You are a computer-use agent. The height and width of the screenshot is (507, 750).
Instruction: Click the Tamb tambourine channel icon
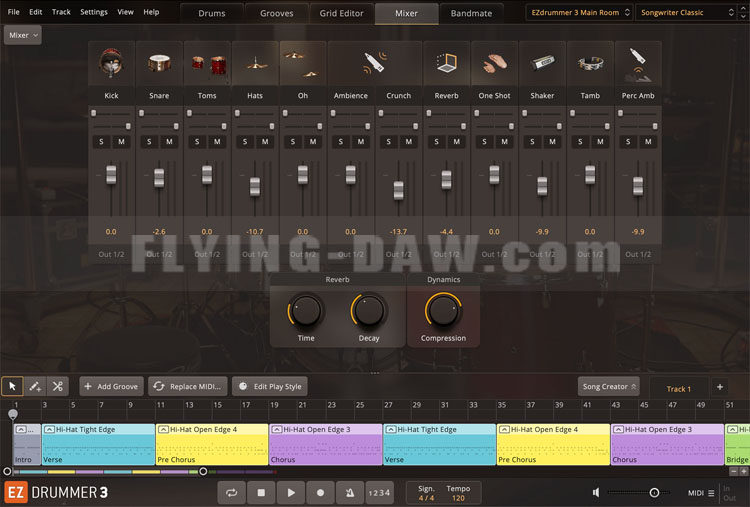[x=590, y=63]
